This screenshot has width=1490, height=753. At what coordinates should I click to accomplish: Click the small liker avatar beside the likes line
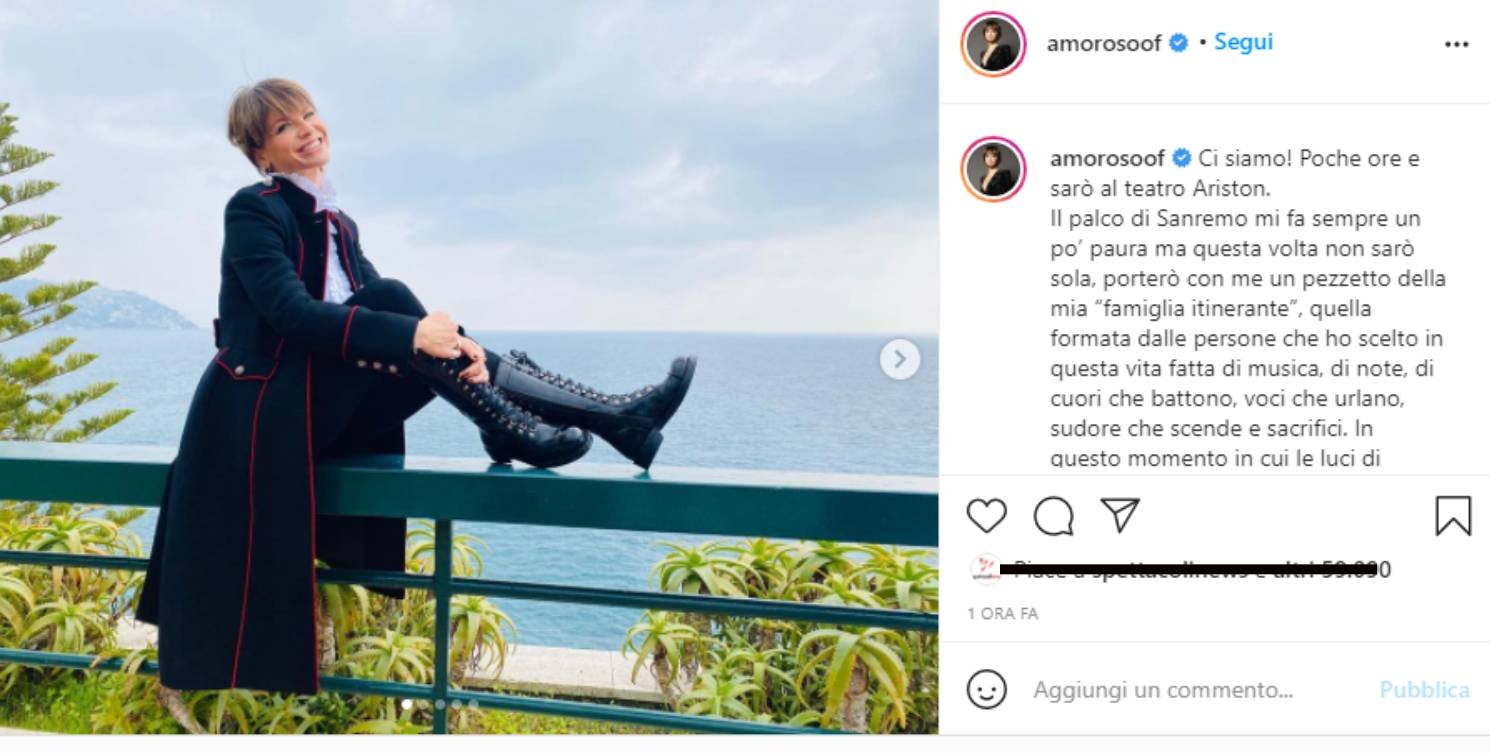[x=985, y=568]
